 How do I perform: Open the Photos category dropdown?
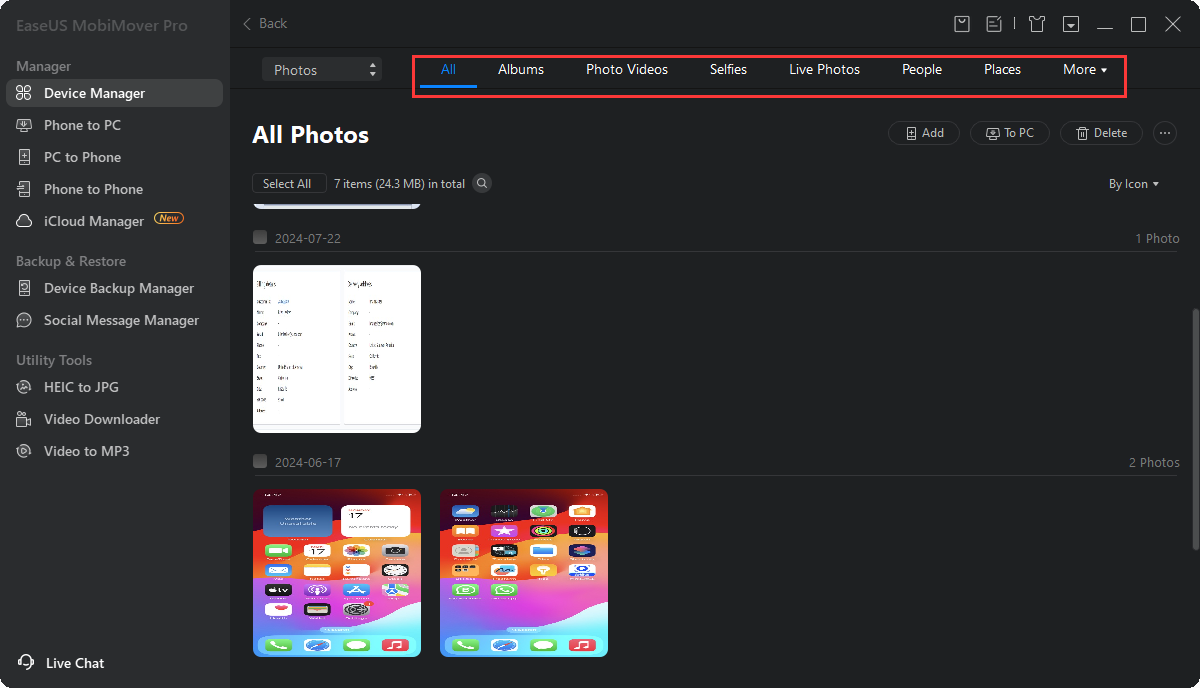click(x=322, y=70)
